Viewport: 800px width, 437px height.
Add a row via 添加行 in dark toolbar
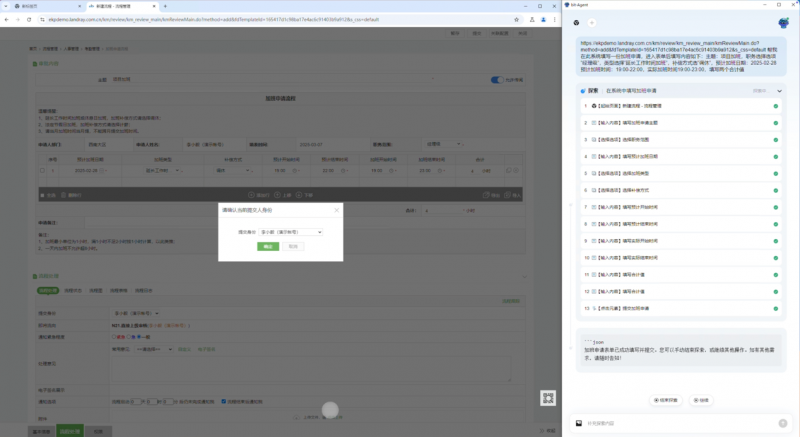pyautogui.click(x=259, y=195)
